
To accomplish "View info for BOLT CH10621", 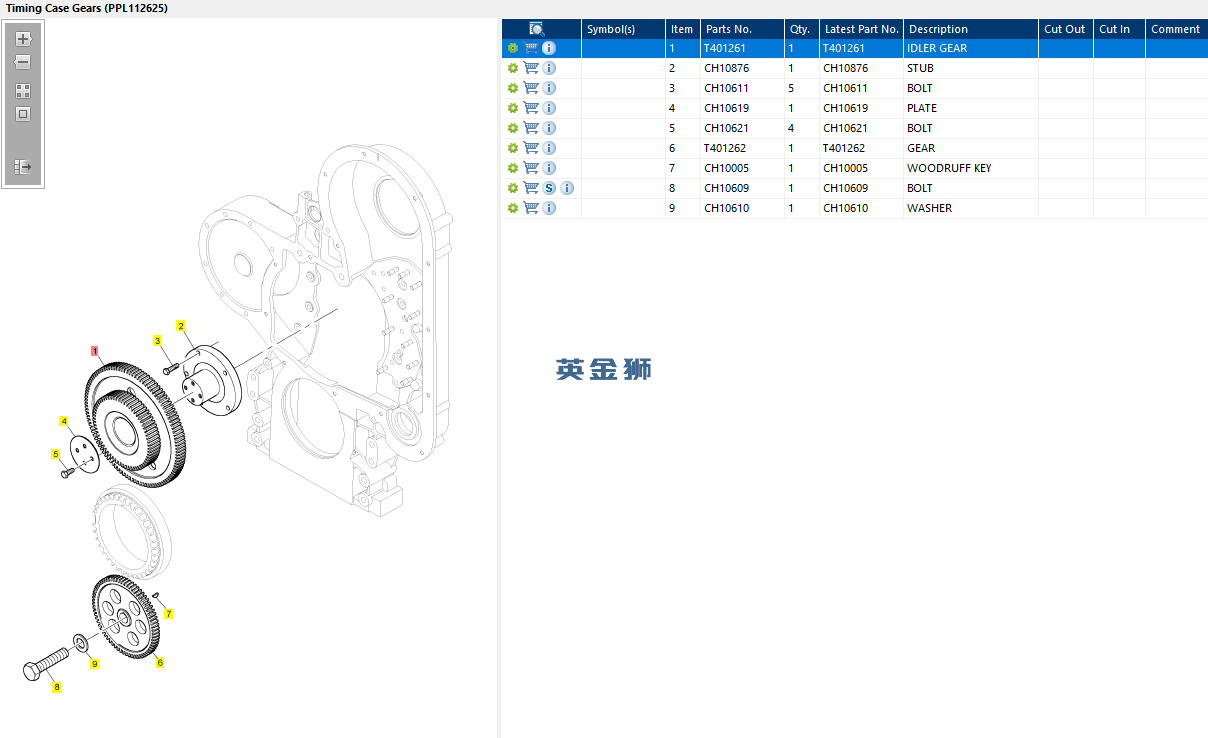I will click(549, 128).
